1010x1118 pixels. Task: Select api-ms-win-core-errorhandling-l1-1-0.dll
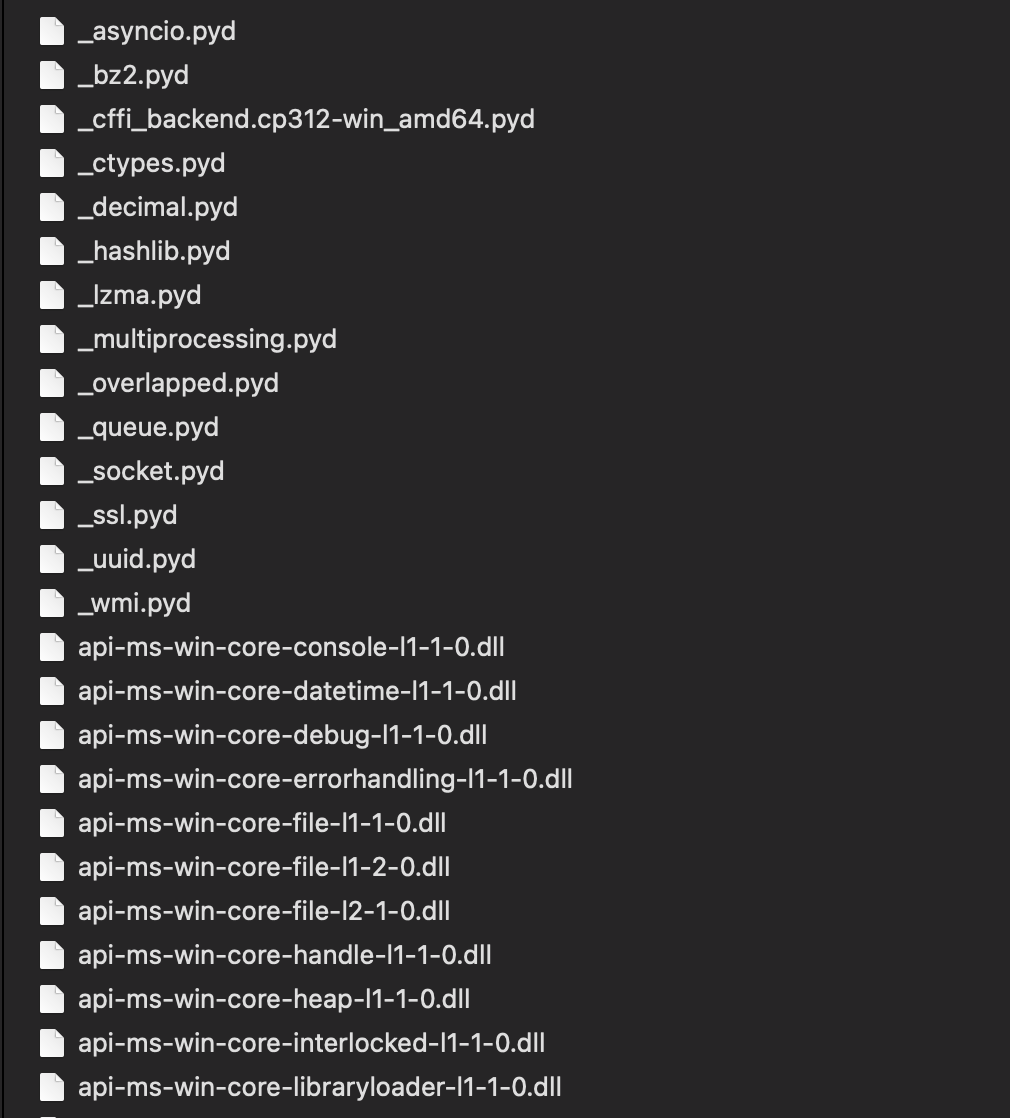pyautogui.click(x=325, y=779)
